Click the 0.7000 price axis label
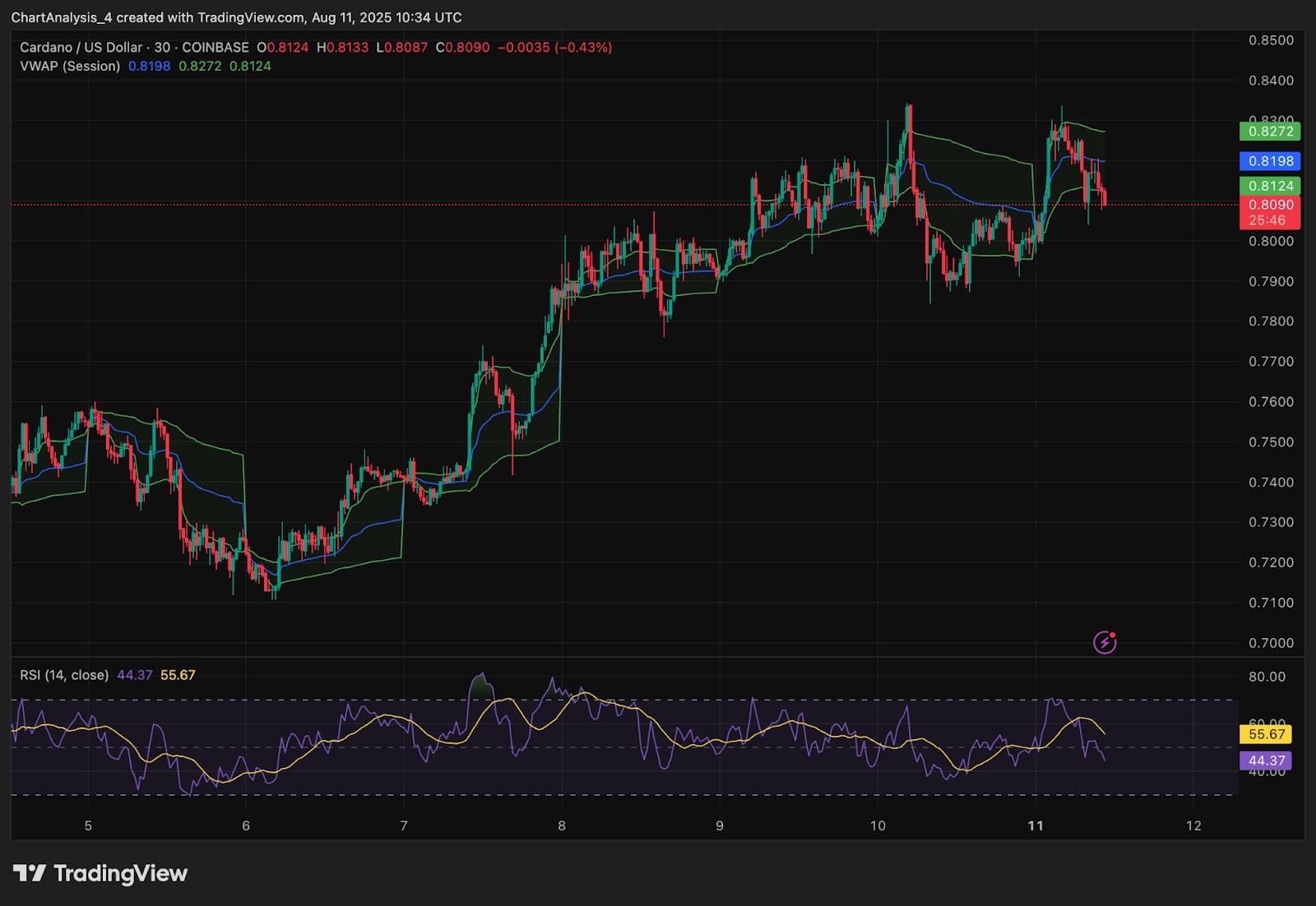The image size is (1316, 906). [x=1270, y=643]
